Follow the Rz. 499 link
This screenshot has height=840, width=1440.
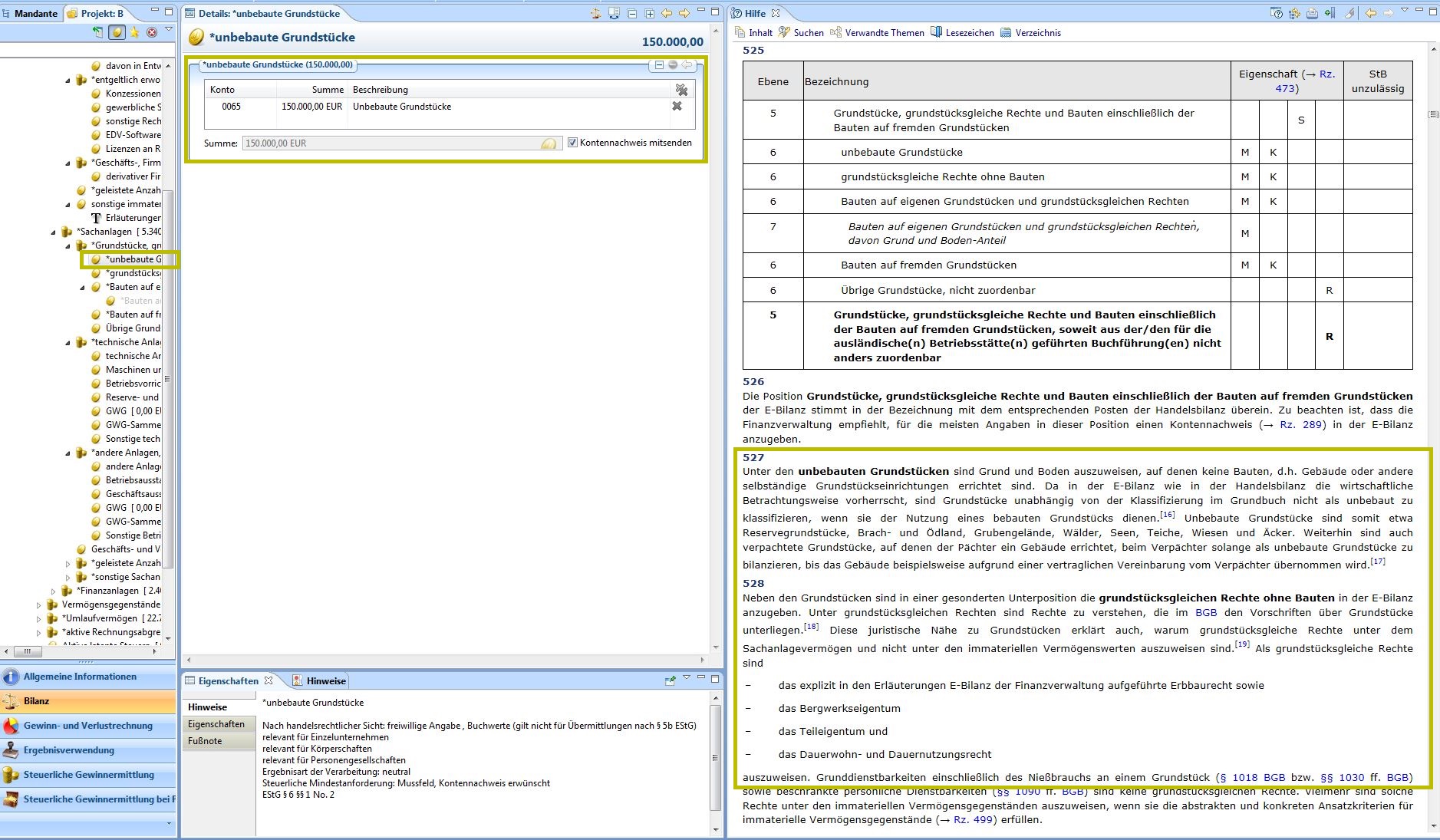(974, 819)
